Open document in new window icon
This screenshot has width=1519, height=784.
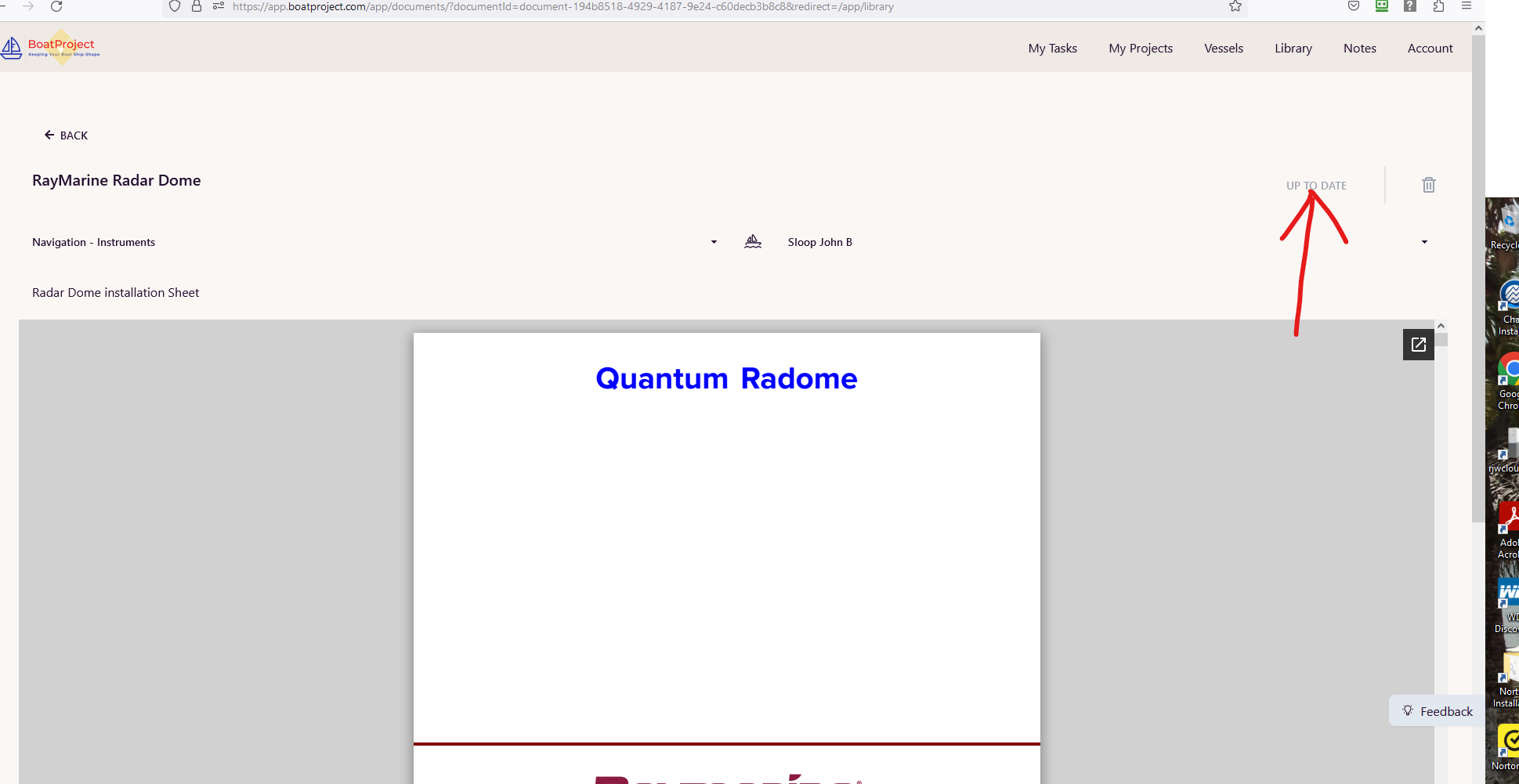[x=1418, y=344]
